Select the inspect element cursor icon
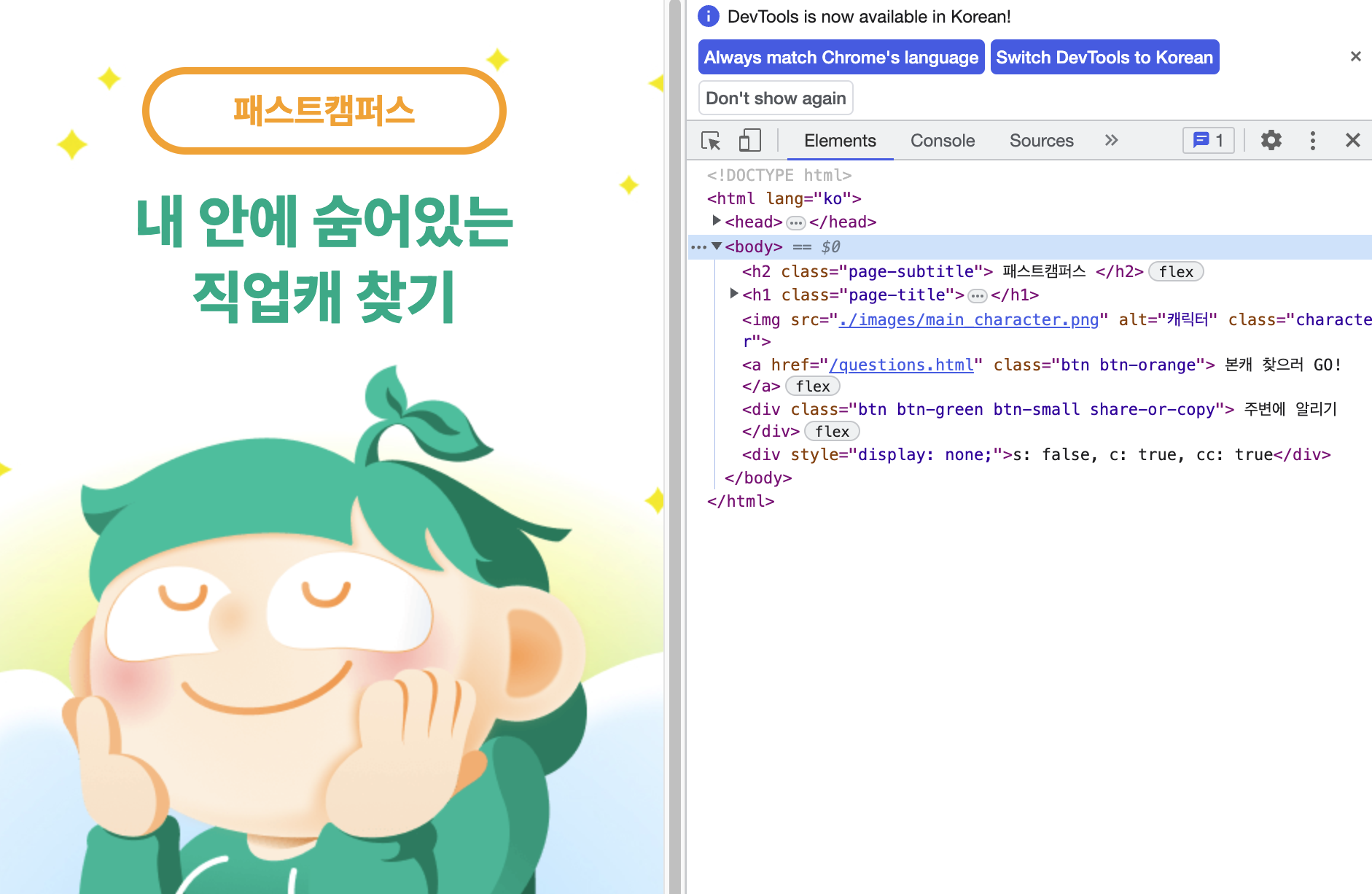Image resolution: width=1372 pixels, height=894 pixels. (x=710, y=141)
